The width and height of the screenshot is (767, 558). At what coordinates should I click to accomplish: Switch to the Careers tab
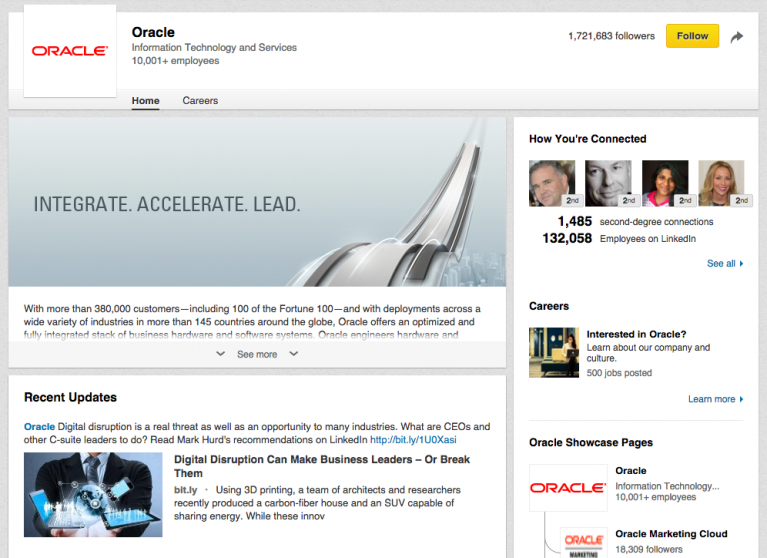pos(200,101)
